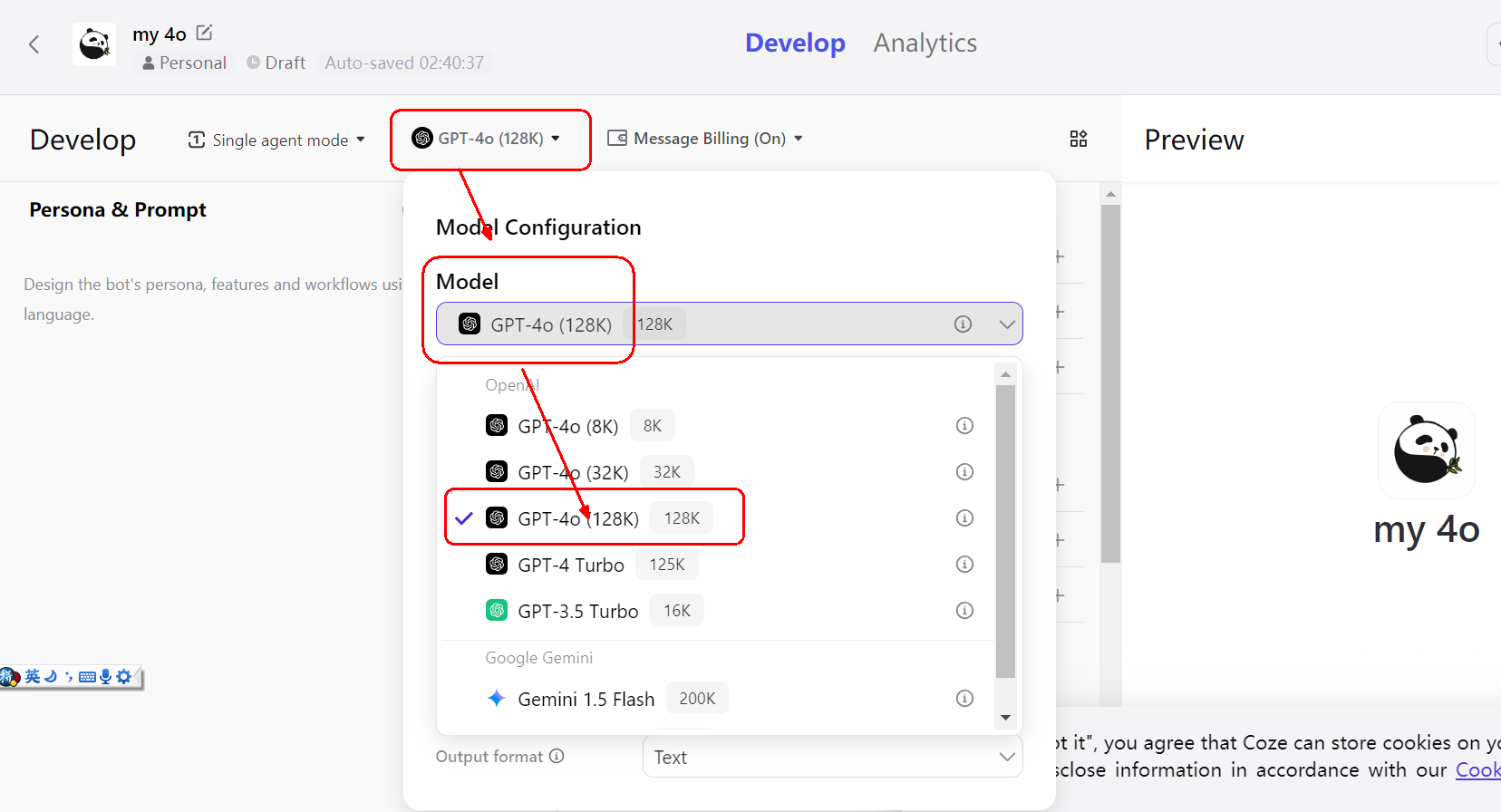The image size is (1501, 812).
Task: Click the IME microphone icon
Action: (105, 676)
